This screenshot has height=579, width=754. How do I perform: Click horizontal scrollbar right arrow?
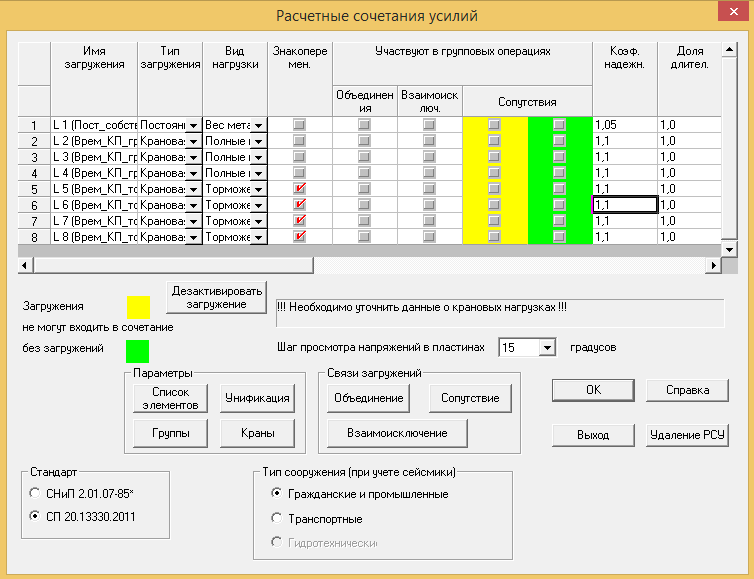click(713, 265)
